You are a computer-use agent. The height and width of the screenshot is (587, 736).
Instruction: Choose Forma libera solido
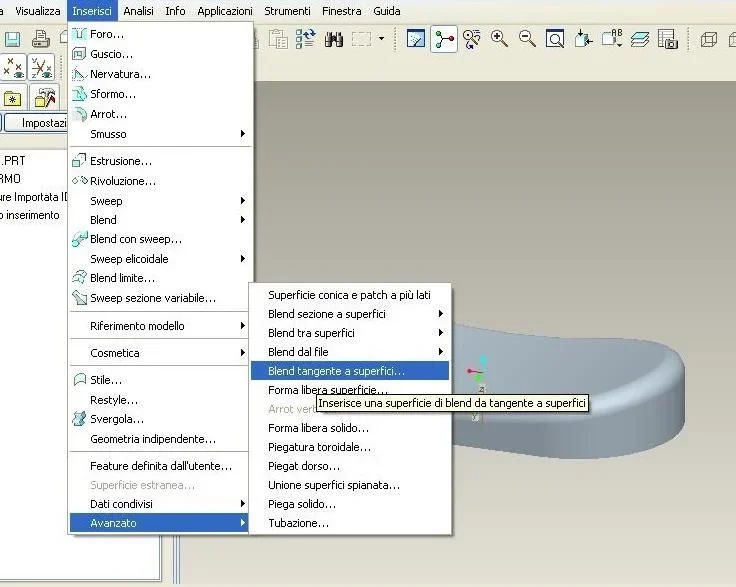(x=350, y=428)
